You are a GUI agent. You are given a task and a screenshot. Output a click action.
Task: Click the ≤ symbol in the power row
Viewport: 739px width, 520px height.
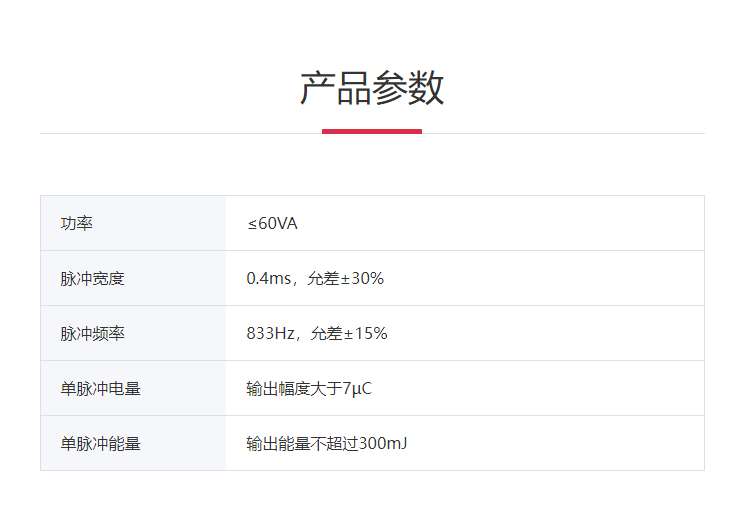252,223
